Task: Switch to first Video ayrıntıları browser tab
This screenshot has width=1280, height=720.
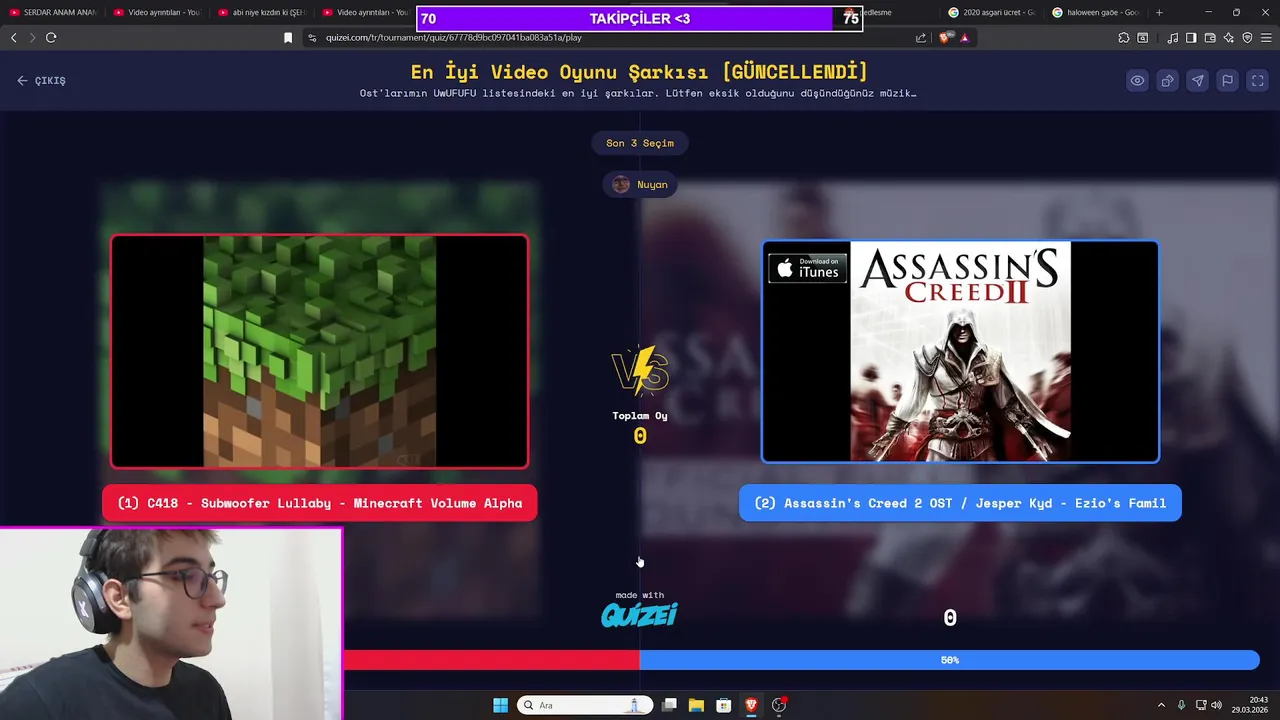Action: point(156,12)
